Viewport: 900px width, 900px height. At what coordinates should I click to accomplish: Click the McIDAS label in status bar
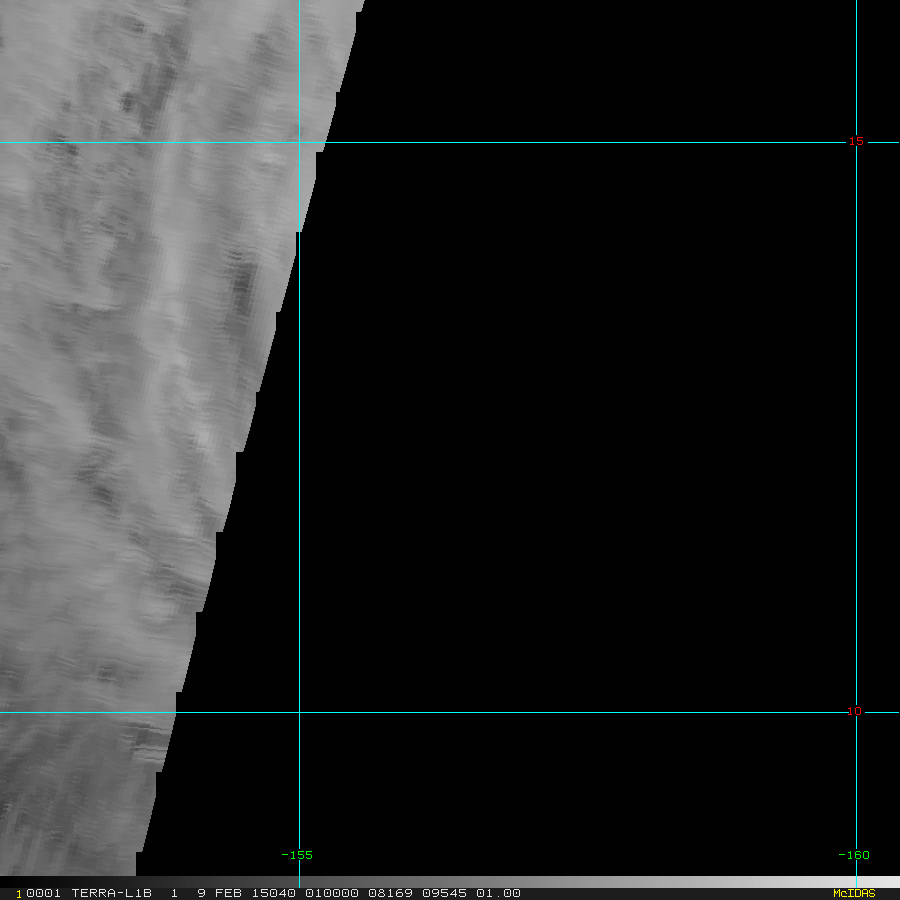853,893
